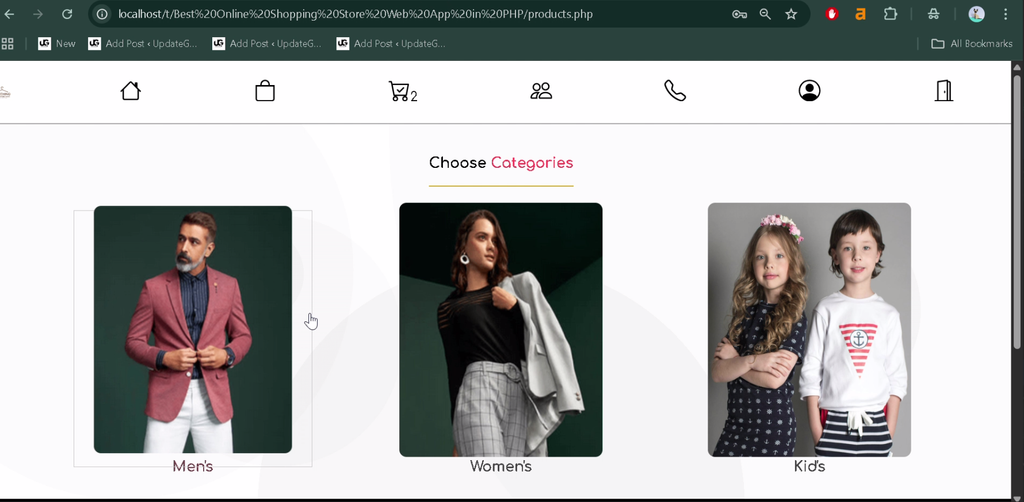The height and width of the screenshot is (502, 1024).
Task: Open the shopping bag products icon
Action: (264, 91)
